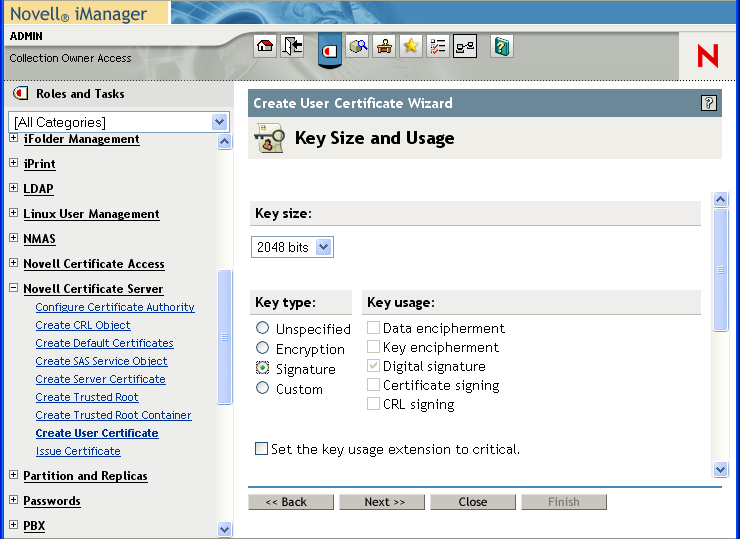Open Create SAS Service Object task
Screen dimensions: 740x539
click(101, 361)
